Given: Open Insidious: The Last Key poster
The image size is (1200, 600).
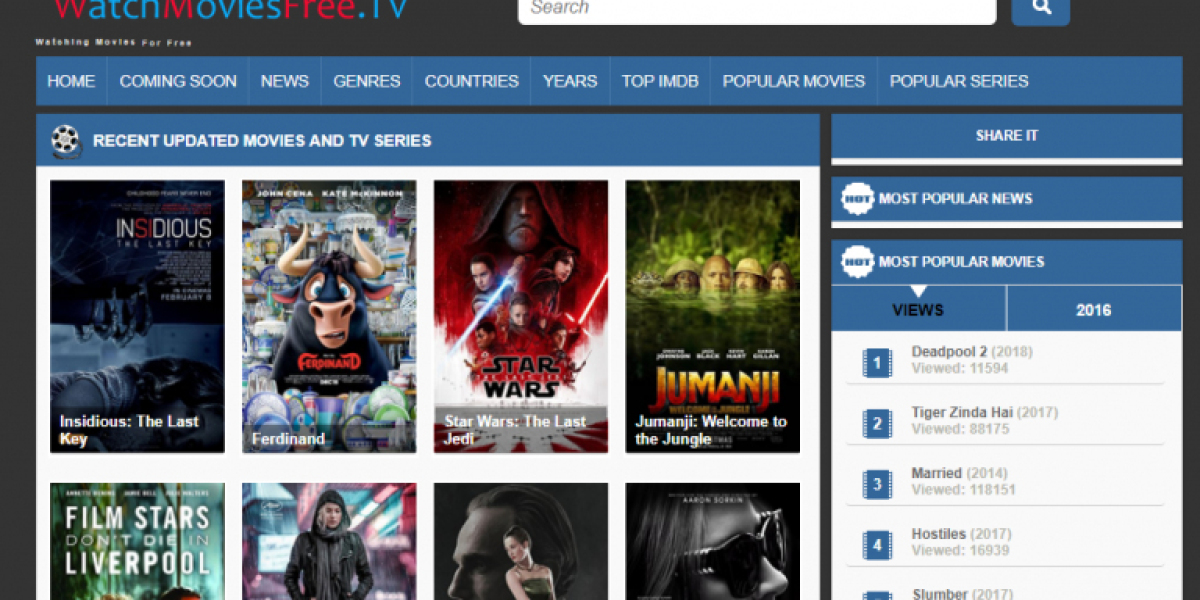Looking at the screenshot, I should click(138, 317).
